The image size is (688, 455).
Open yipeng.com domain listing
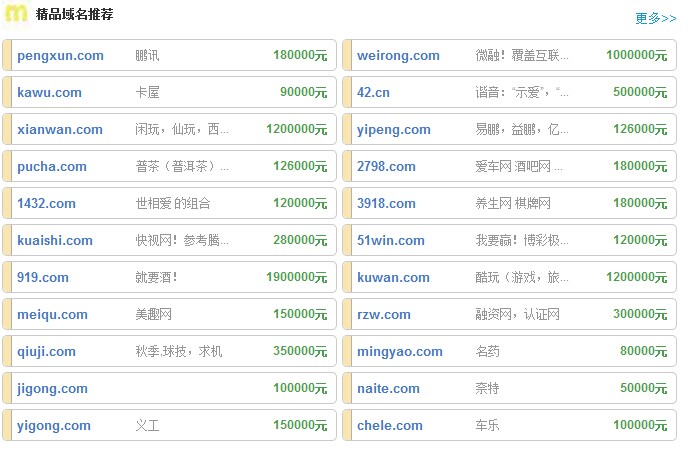[394, 130]
